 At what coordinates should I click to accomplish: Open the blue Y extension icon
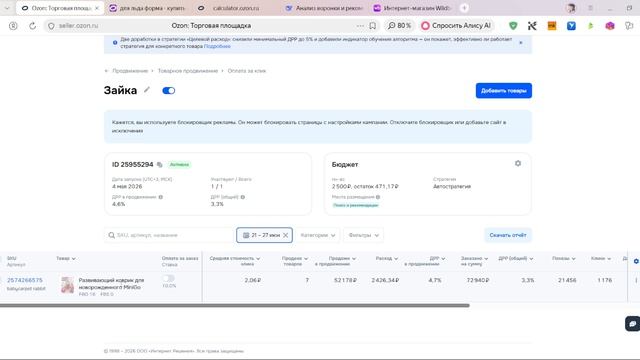[571, 26]
